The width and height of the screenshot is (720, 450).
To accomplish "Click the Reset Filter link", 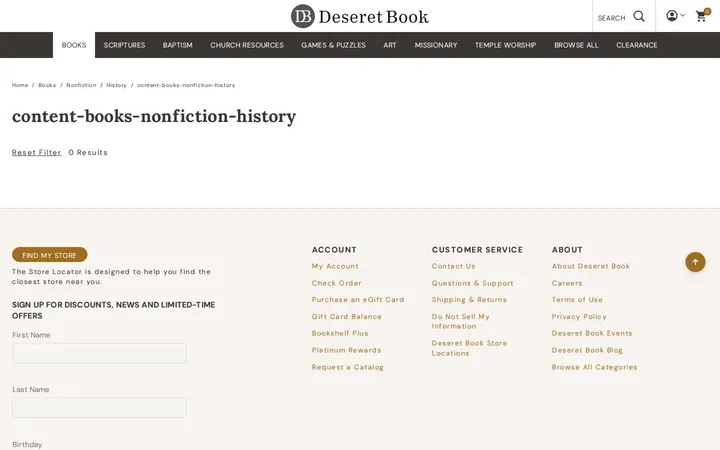I will 36,152.
